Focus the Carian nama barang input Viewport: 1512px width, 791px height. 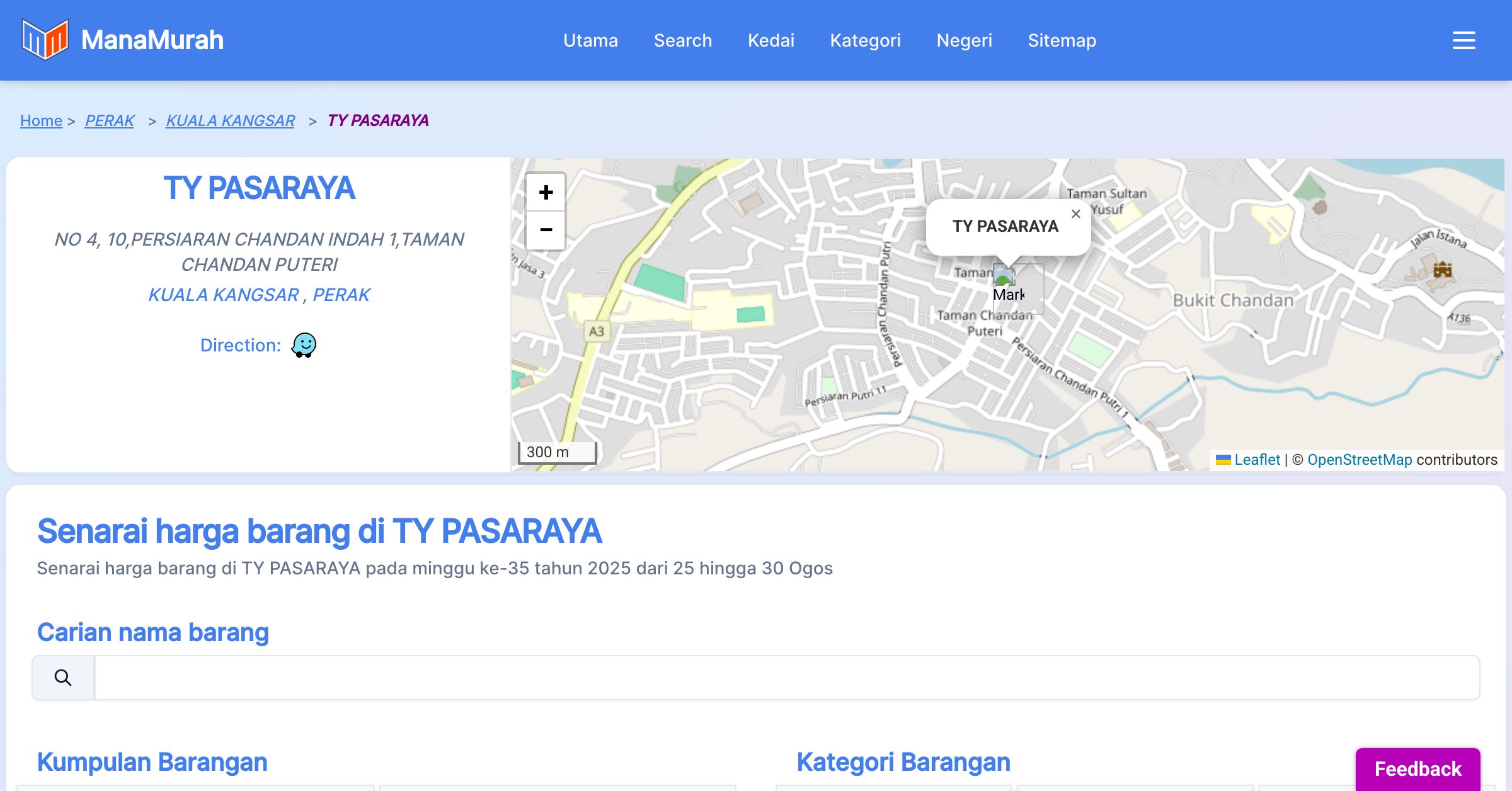pos(786,678)
